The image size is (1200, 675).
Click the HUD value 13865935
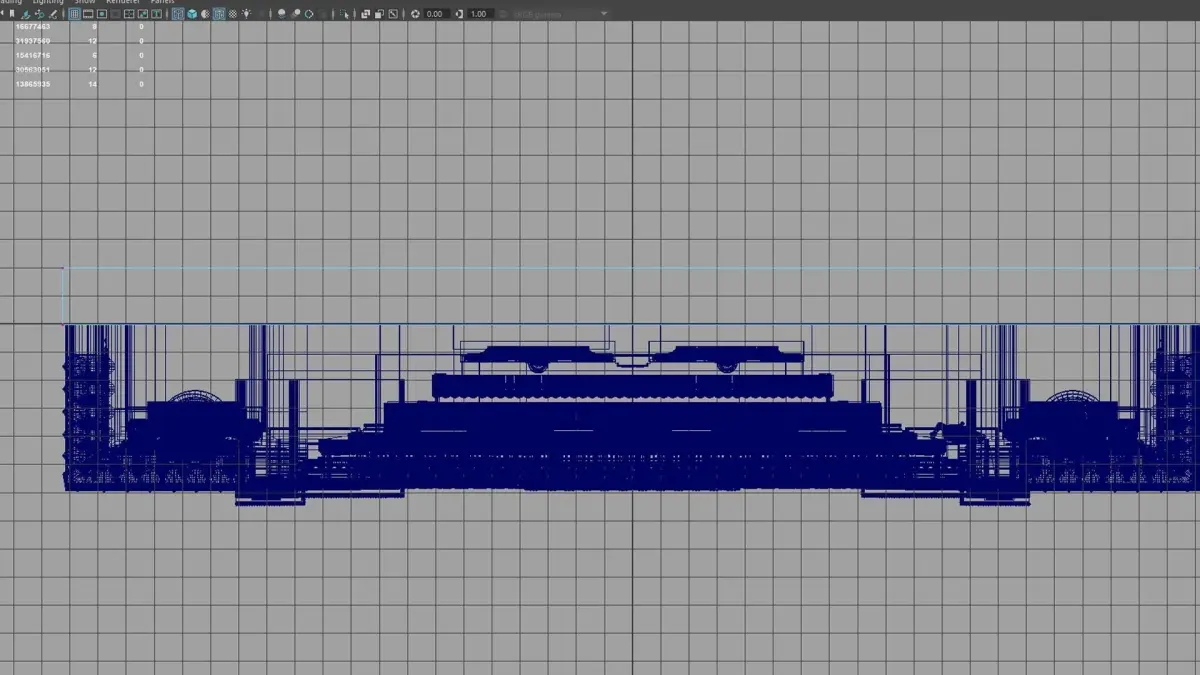[33, 84]
